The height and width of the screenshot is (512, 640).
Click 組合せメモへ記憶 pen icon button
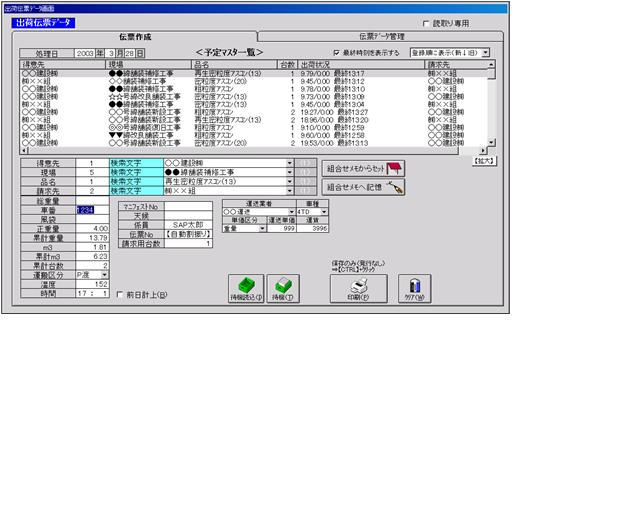364,187
